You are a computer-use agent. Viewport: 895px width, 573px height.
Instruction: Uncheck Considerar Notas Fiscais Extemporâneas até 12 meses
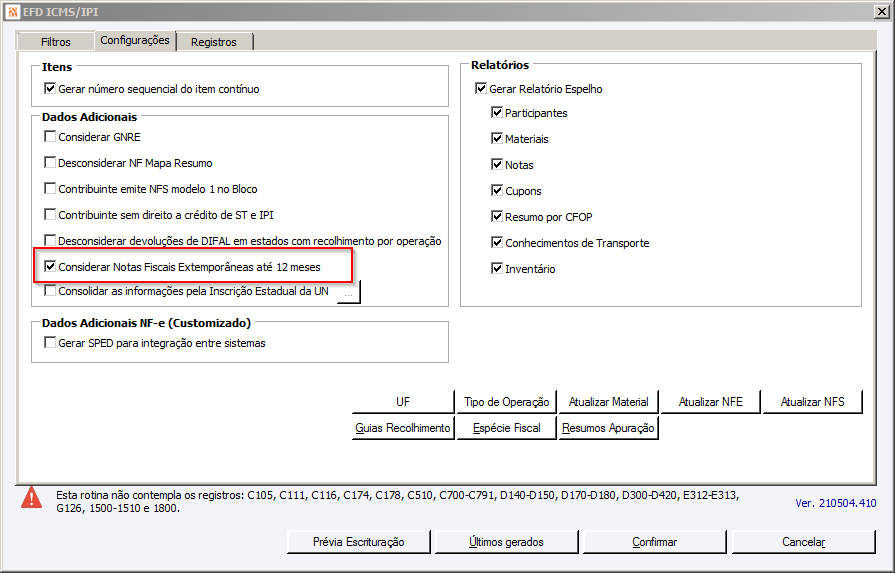pos(50,267)
